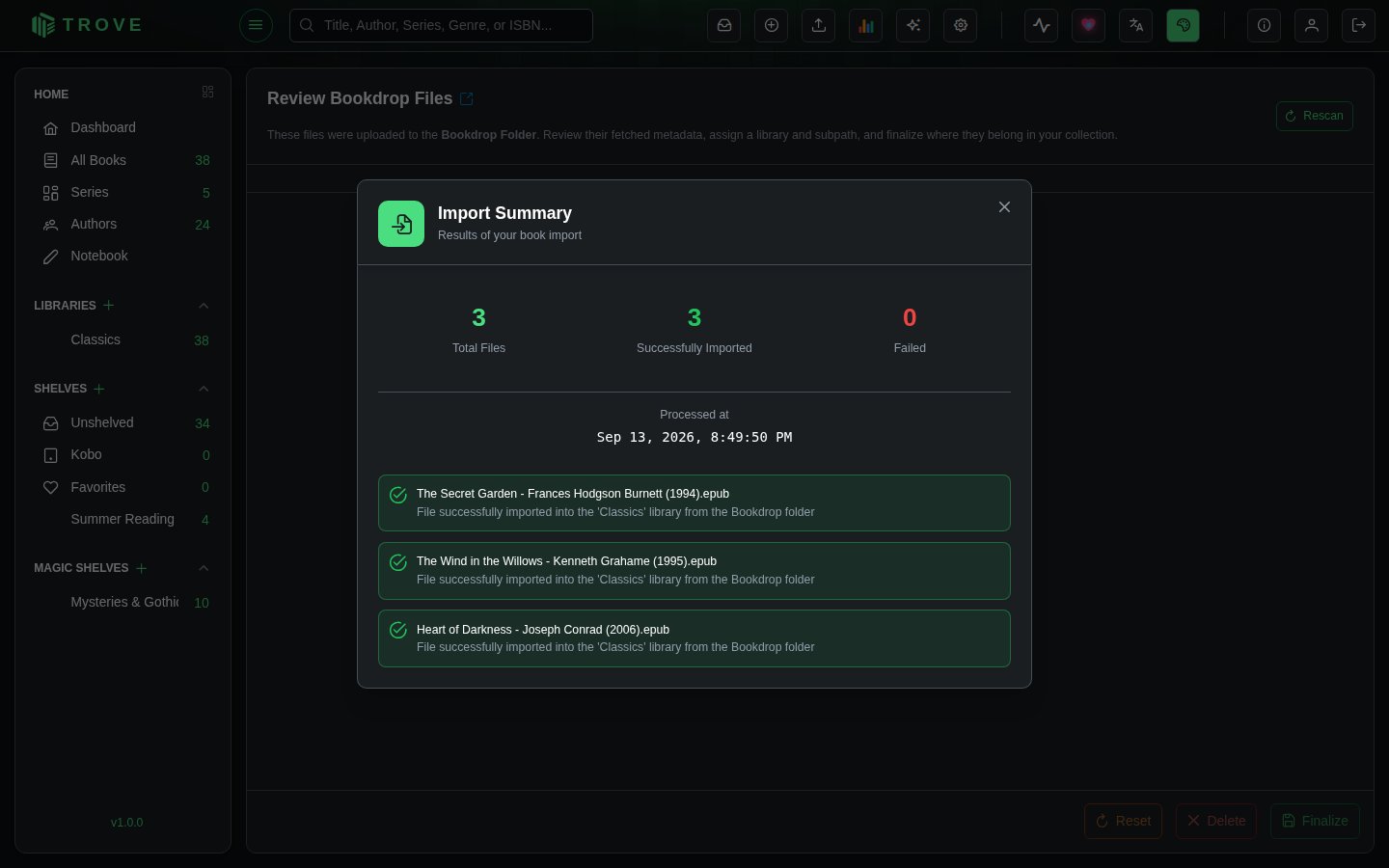Open the Bookdrop inbox icon in toolbar
This screenshot has width=1389, height=868.
coord(724,25)
